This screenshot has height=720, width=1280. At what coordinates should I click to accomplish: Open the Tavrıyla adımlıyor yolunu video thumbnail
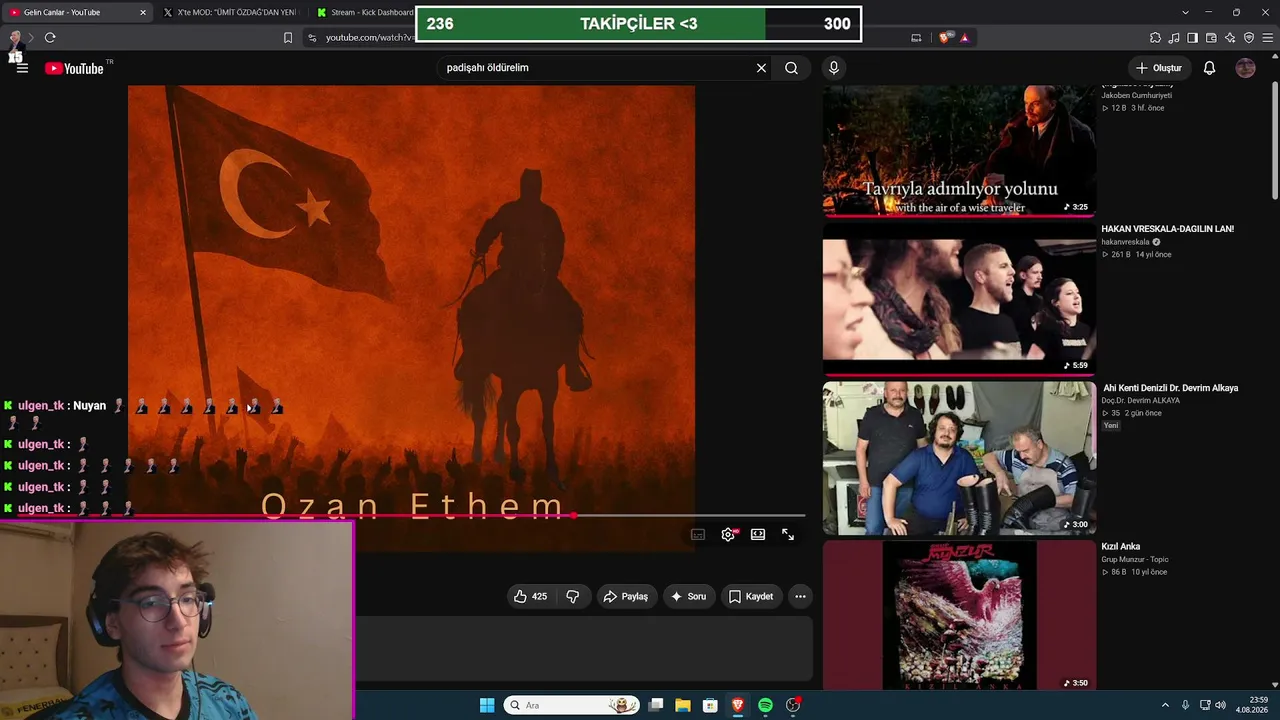click(959, 150)
